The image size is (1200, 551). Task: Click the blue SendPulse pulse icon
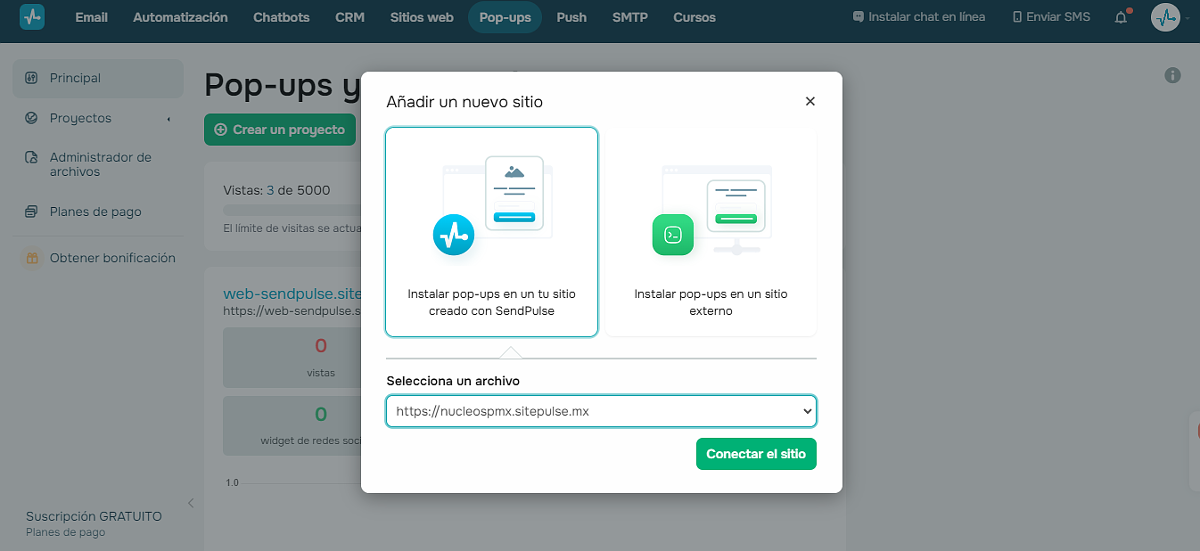click(453, 235)
